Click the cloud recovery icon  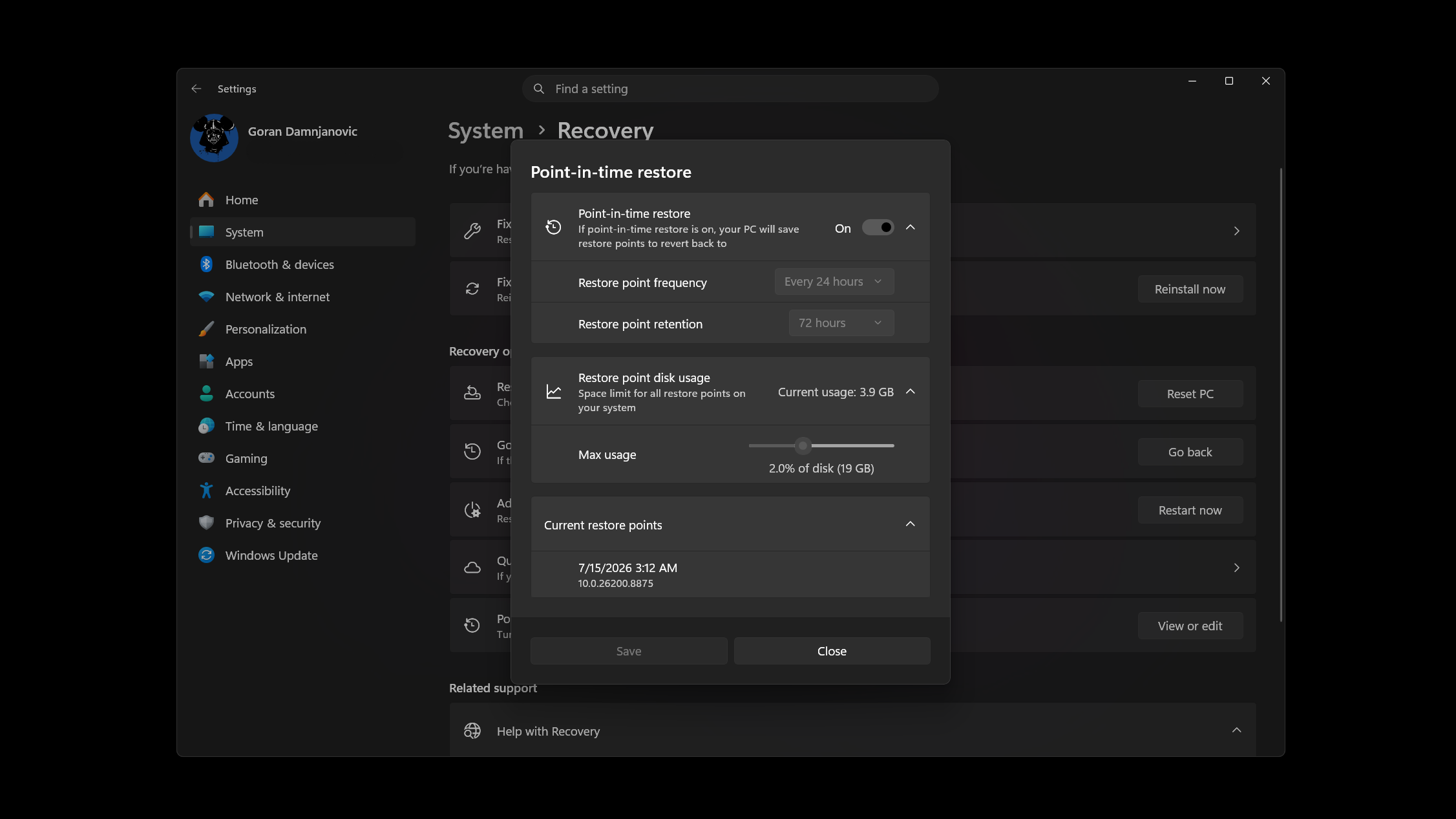(472, 568)
